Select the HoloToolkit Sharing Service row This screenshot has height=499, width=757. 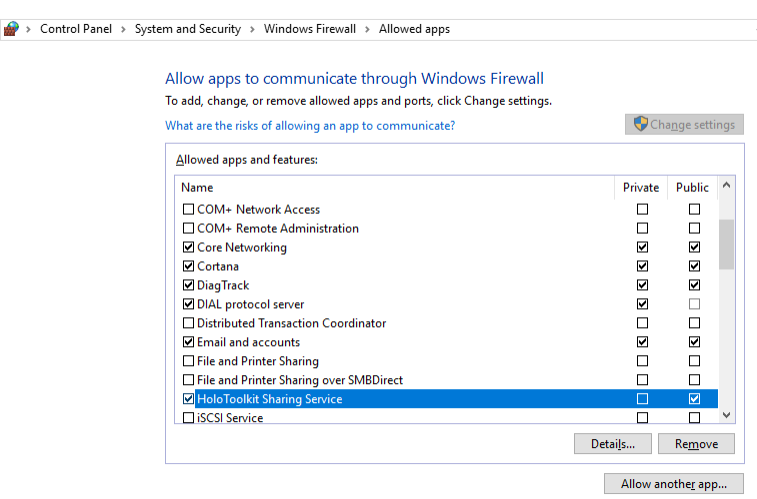[456, 399]
